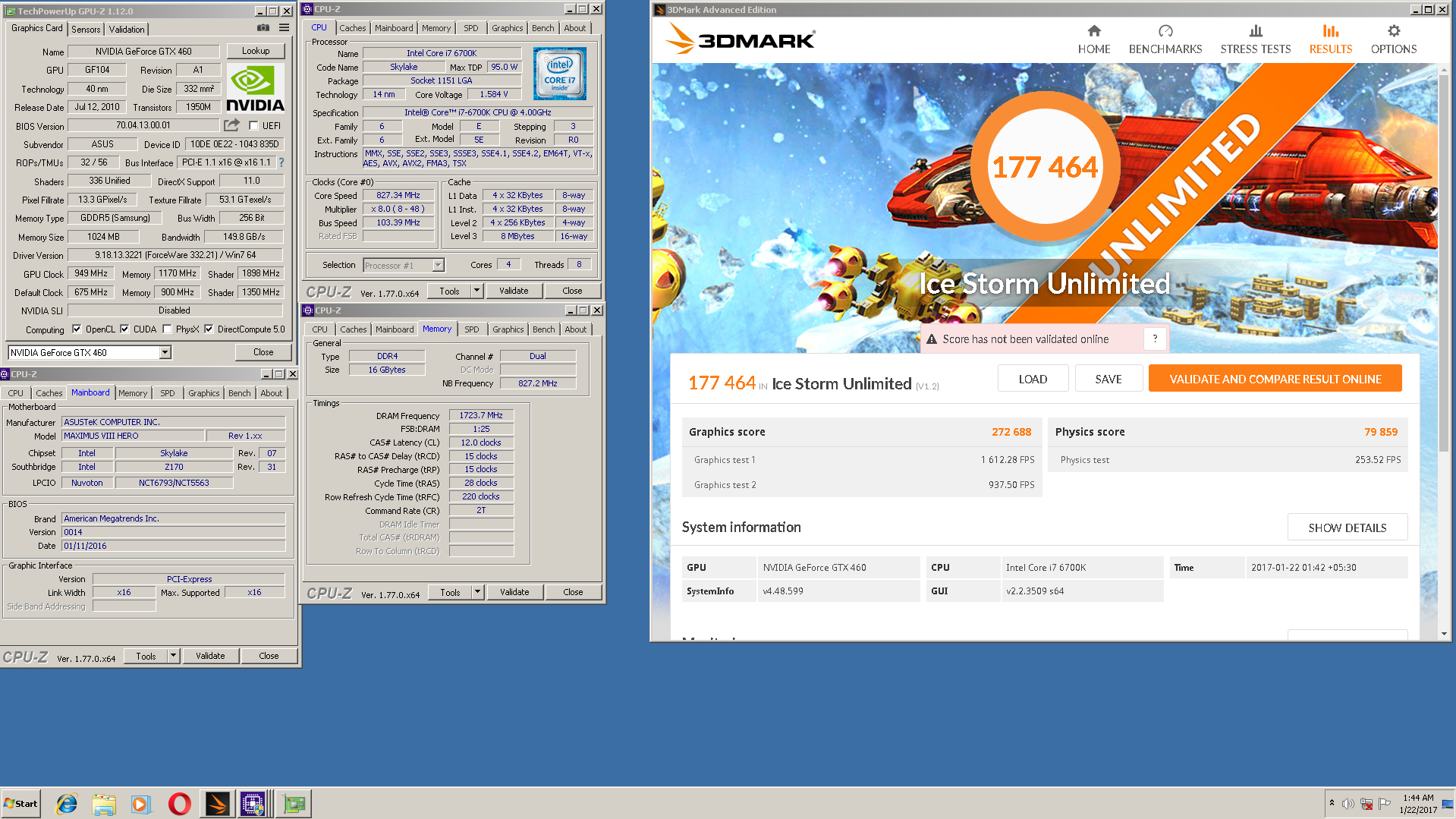The image size is (1456, 819).
Task: Click the network icon in system tray
Action: (x=1366, y=804)
